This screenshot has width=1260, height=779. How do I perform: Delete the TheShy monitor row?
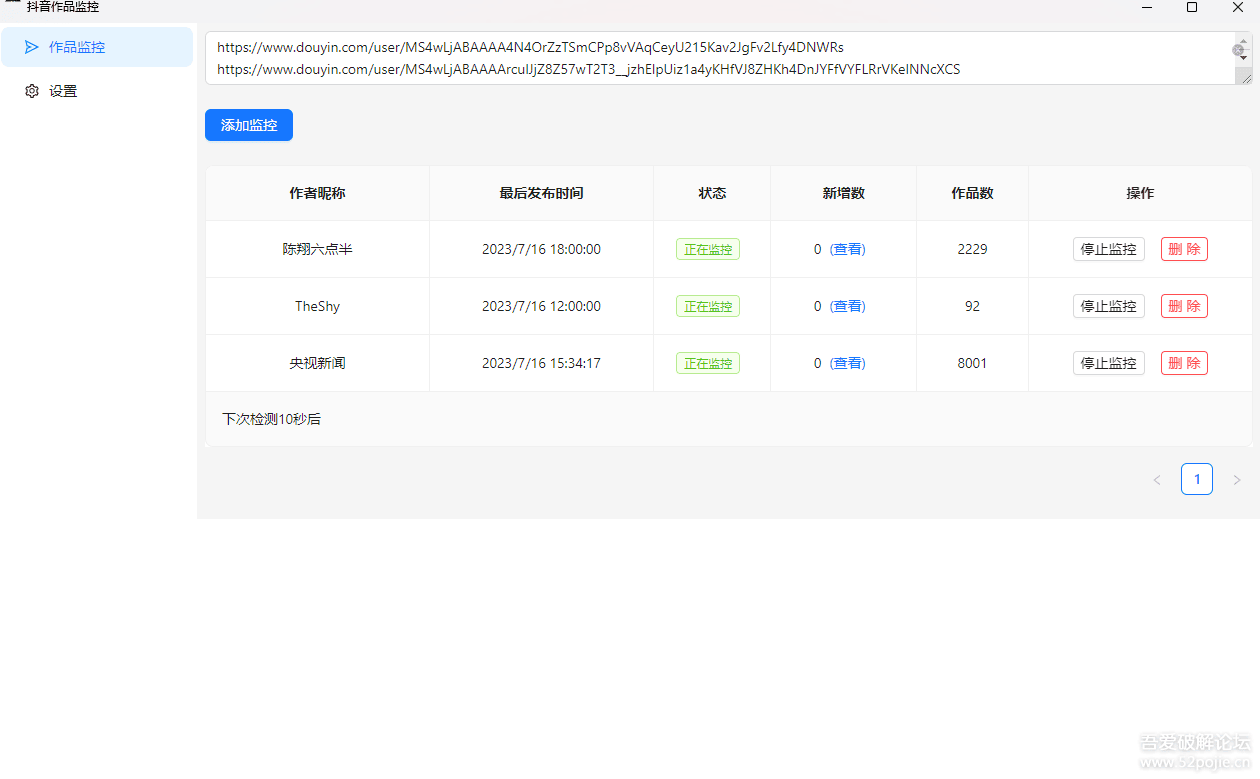1184,306
